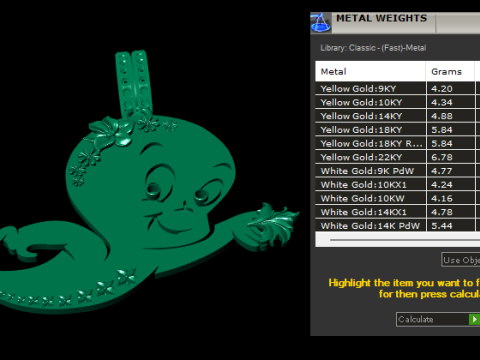This screenshot has height=360, width=480.
Task: Select the Yellow Gold:14KY row
Action: 398,116
